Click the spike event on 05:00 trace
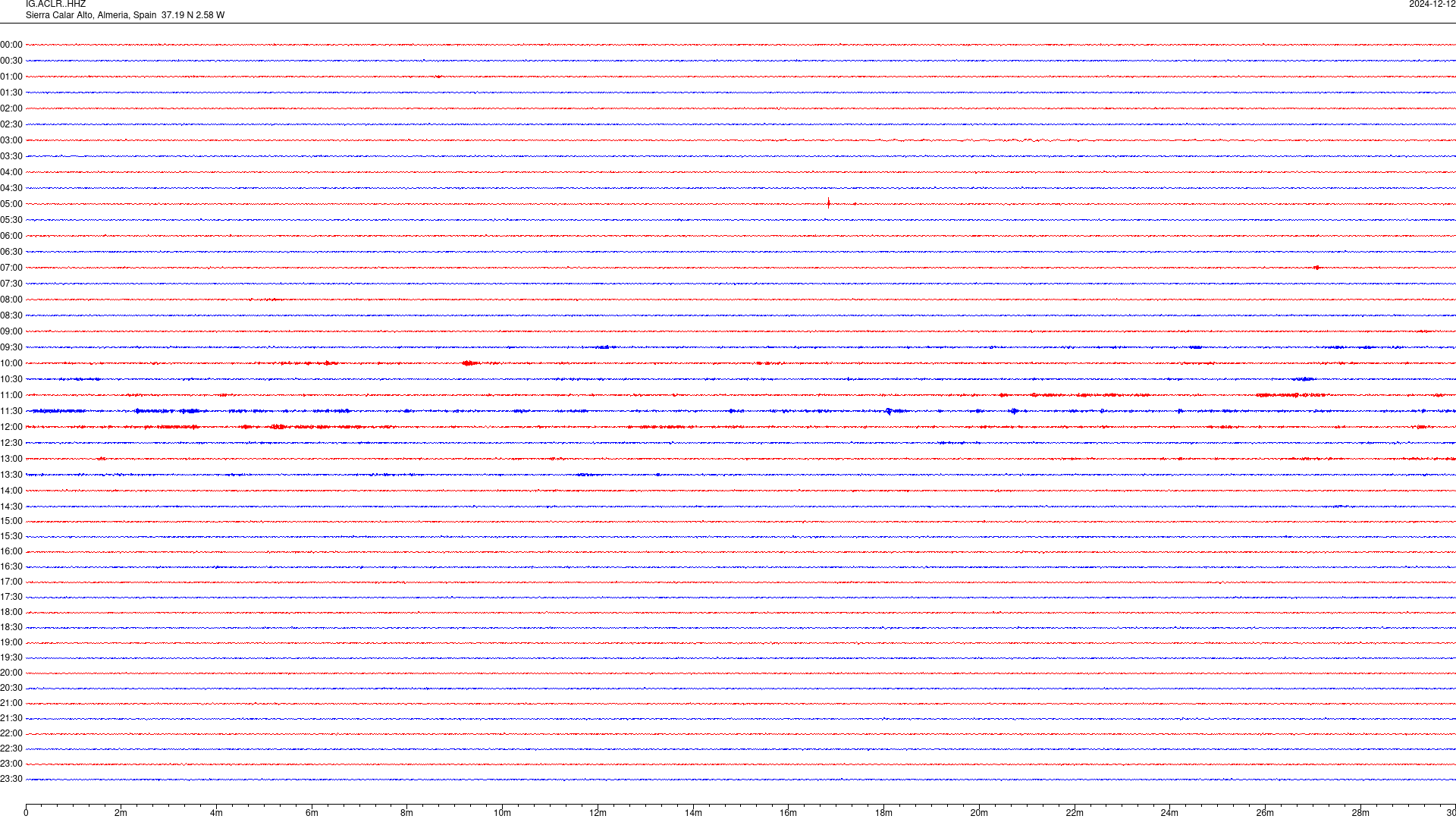 [x=828, y=203]
